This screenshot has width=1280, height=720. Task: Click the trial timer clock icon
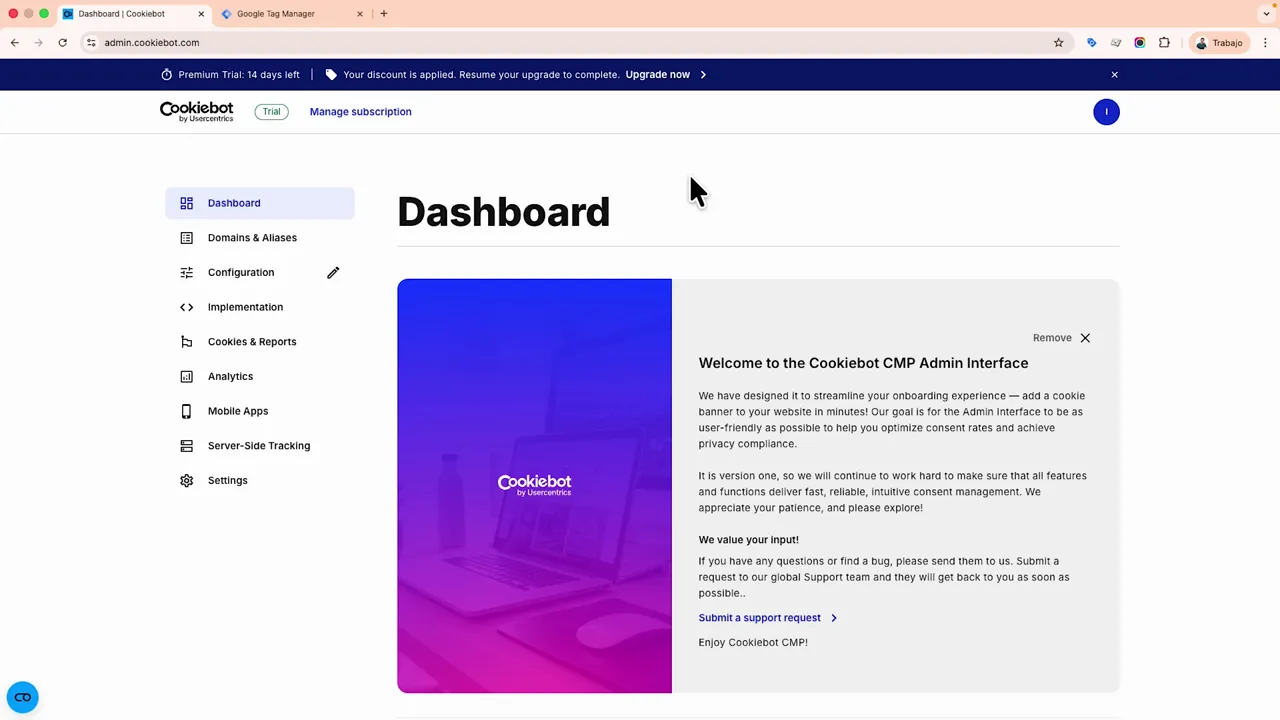pyautogui.click(x=167, y=74)
